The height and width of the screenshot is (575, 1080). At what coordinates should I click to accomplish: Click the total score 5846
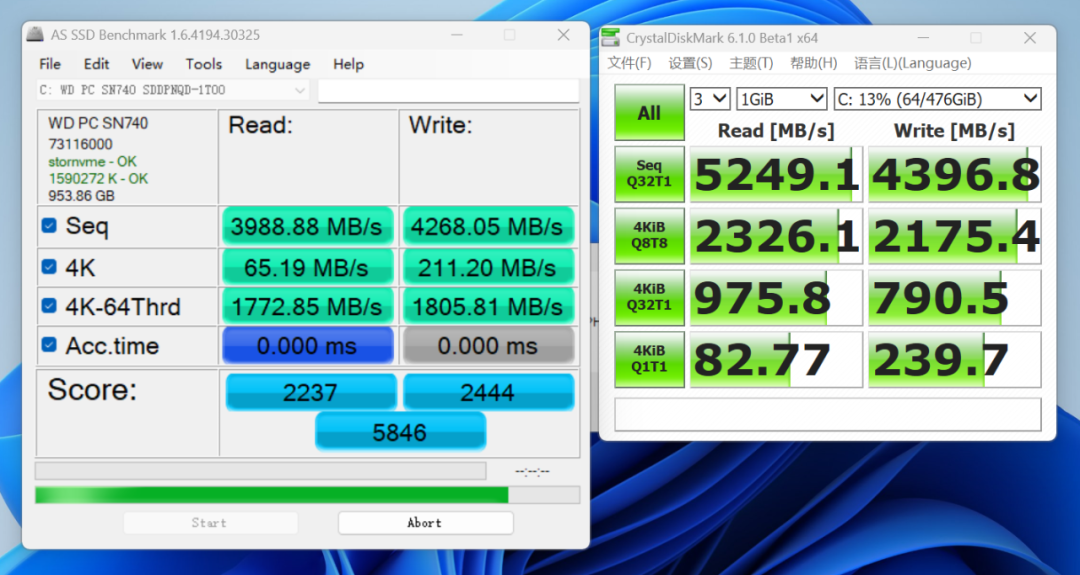tap(400, 431)
